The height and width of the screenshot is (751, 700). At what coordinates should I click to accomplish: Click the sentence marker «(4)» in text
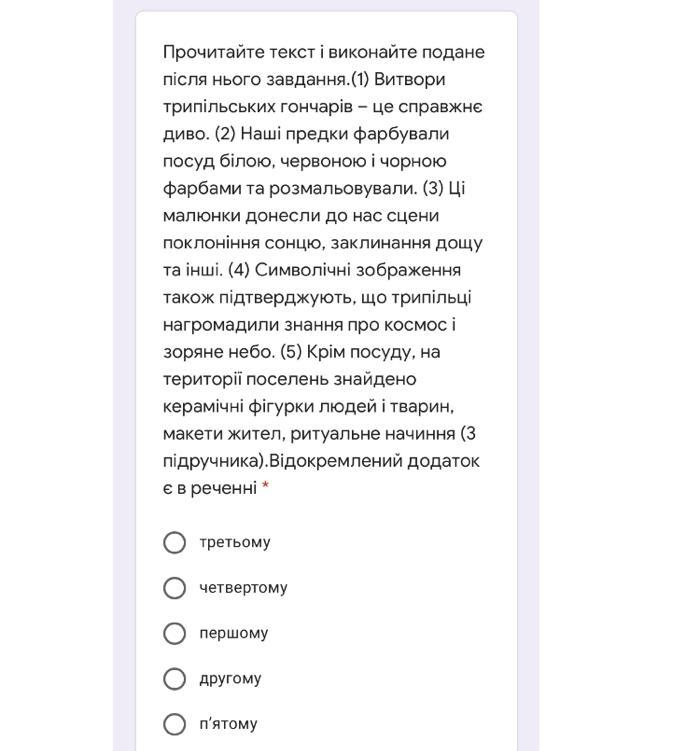click(x=238, y=270)
